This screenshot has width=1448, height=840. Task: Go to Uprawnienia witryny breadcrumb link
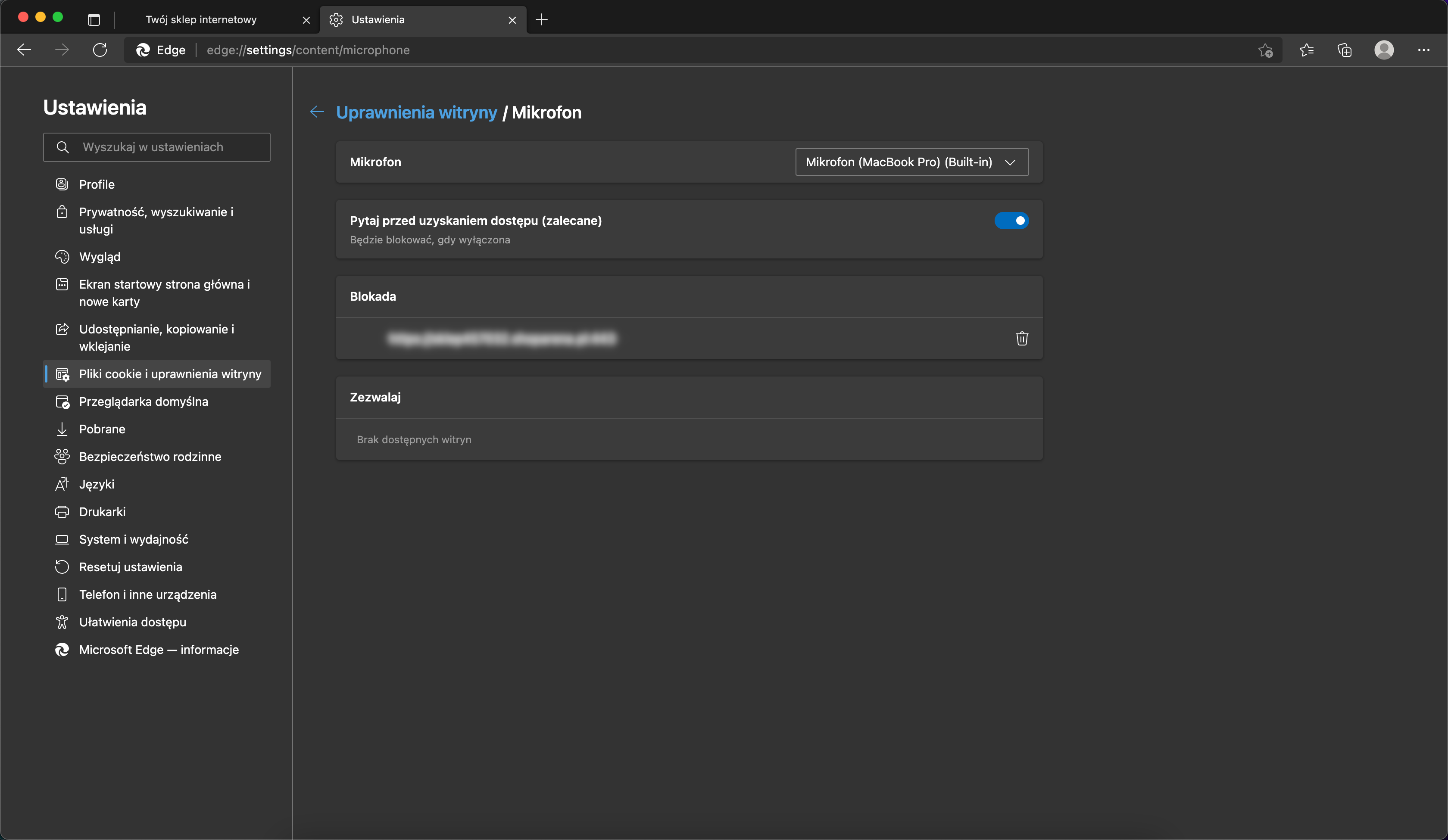point(416,112)
